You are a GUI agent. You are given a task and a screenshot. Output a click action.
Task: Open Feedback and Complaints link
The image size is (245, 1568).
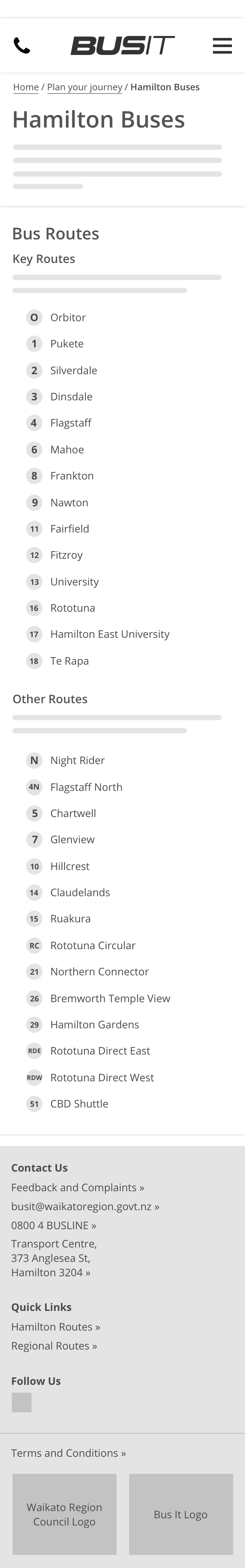coord(77,1188)
